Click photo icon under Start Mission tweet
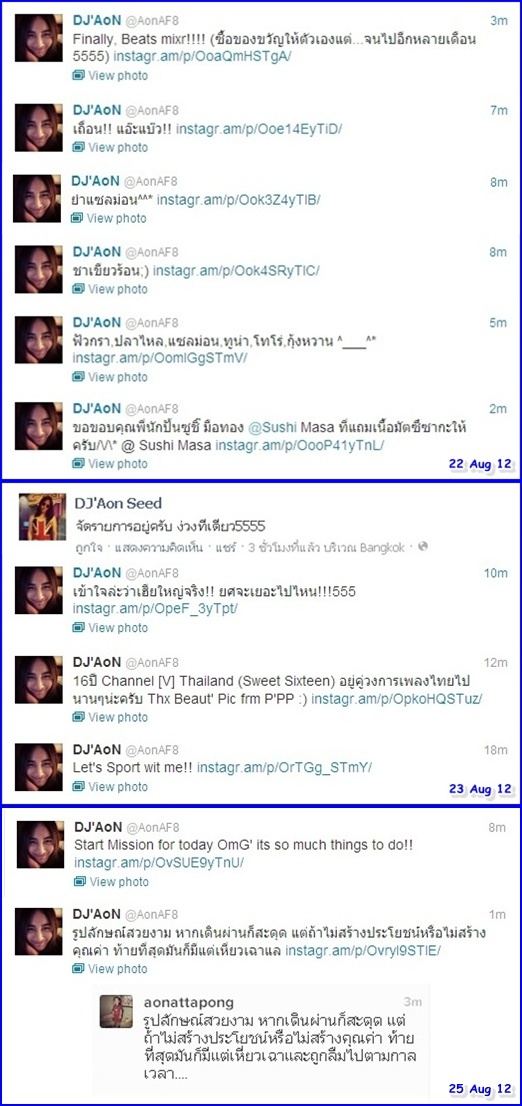 (x=80, y=882)
